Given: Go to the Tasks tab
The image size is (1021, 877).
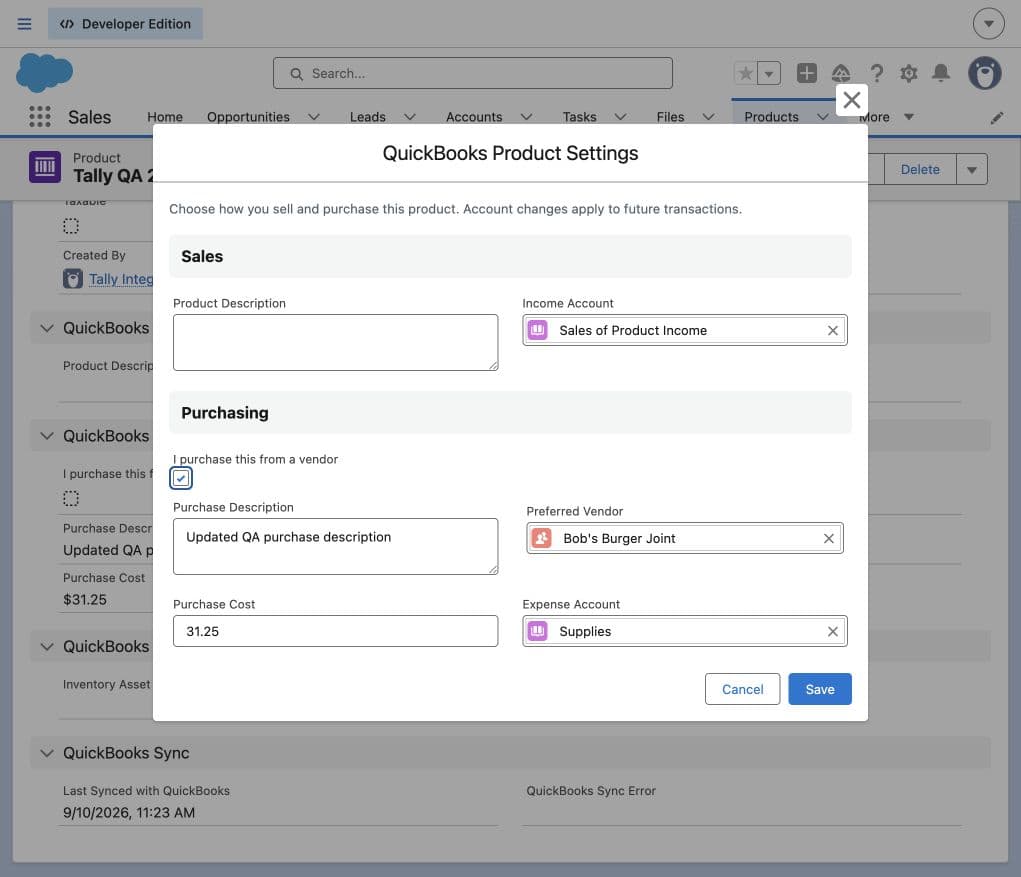Looking at the screenshot, I should click(580, 117).
